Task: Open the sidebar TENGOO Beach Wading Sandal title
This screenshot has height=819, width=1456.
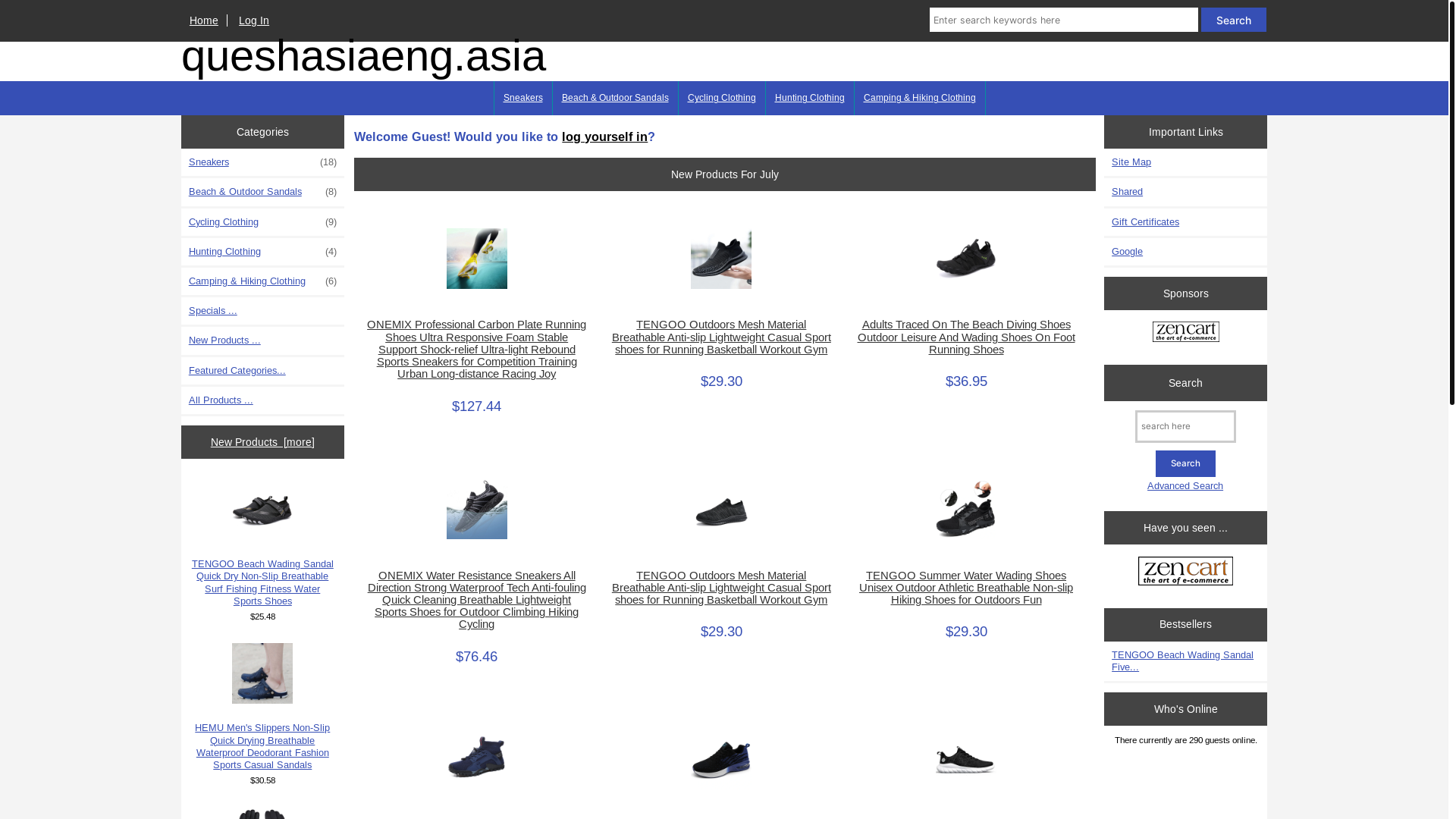Action: (x=262, y=582)
